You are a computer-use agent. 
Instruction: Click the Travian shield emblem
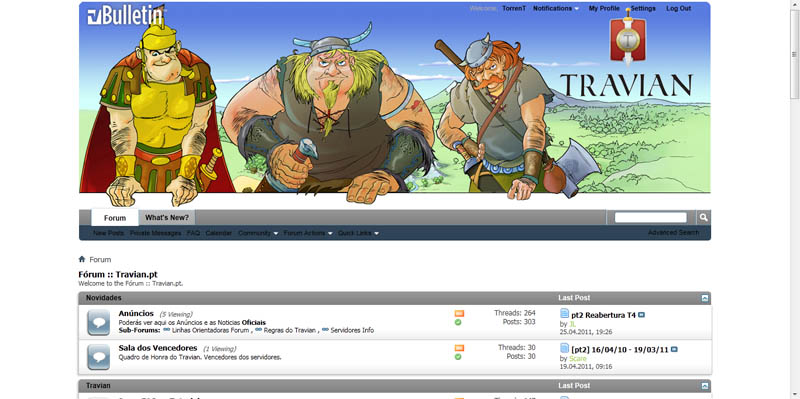[628, 39]
